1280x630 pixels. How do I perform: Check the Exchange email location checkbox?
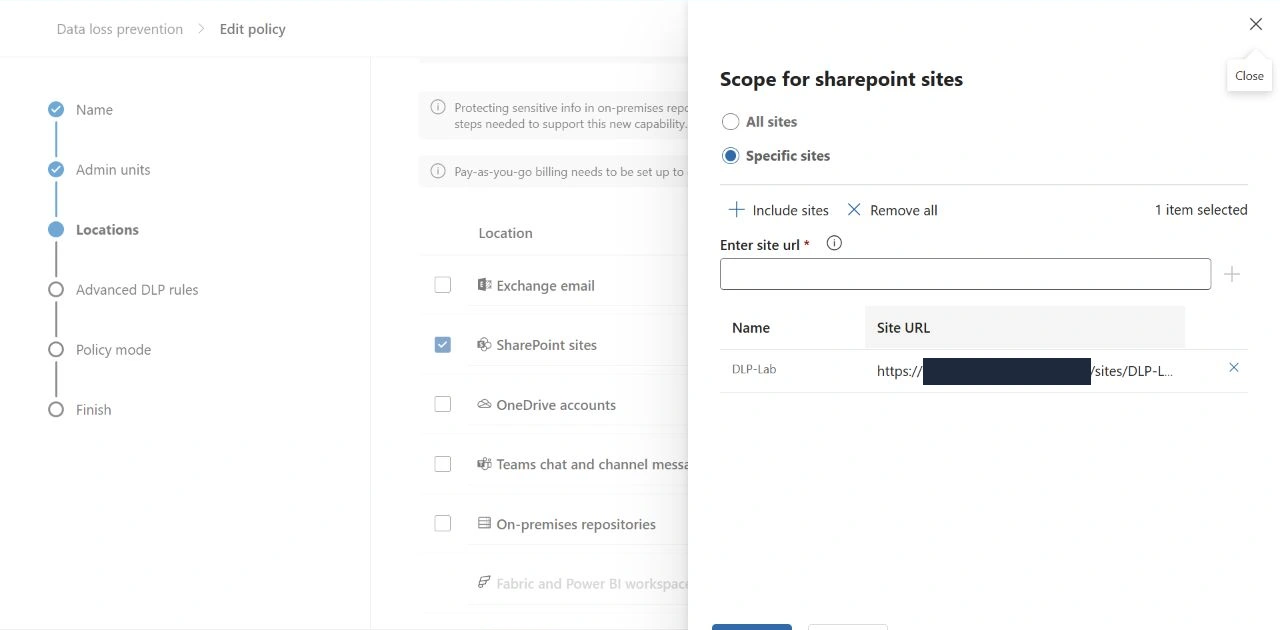[x=443, y=285]
